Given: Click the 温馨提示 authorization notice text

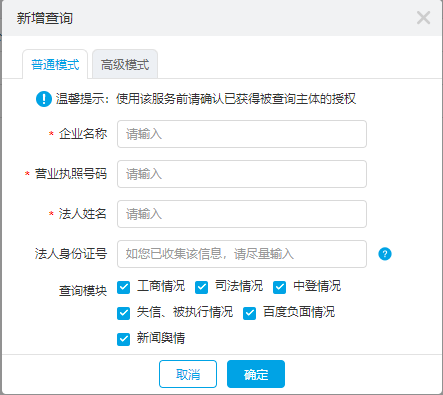Looking at the screenshot, I should pos(206,99).
